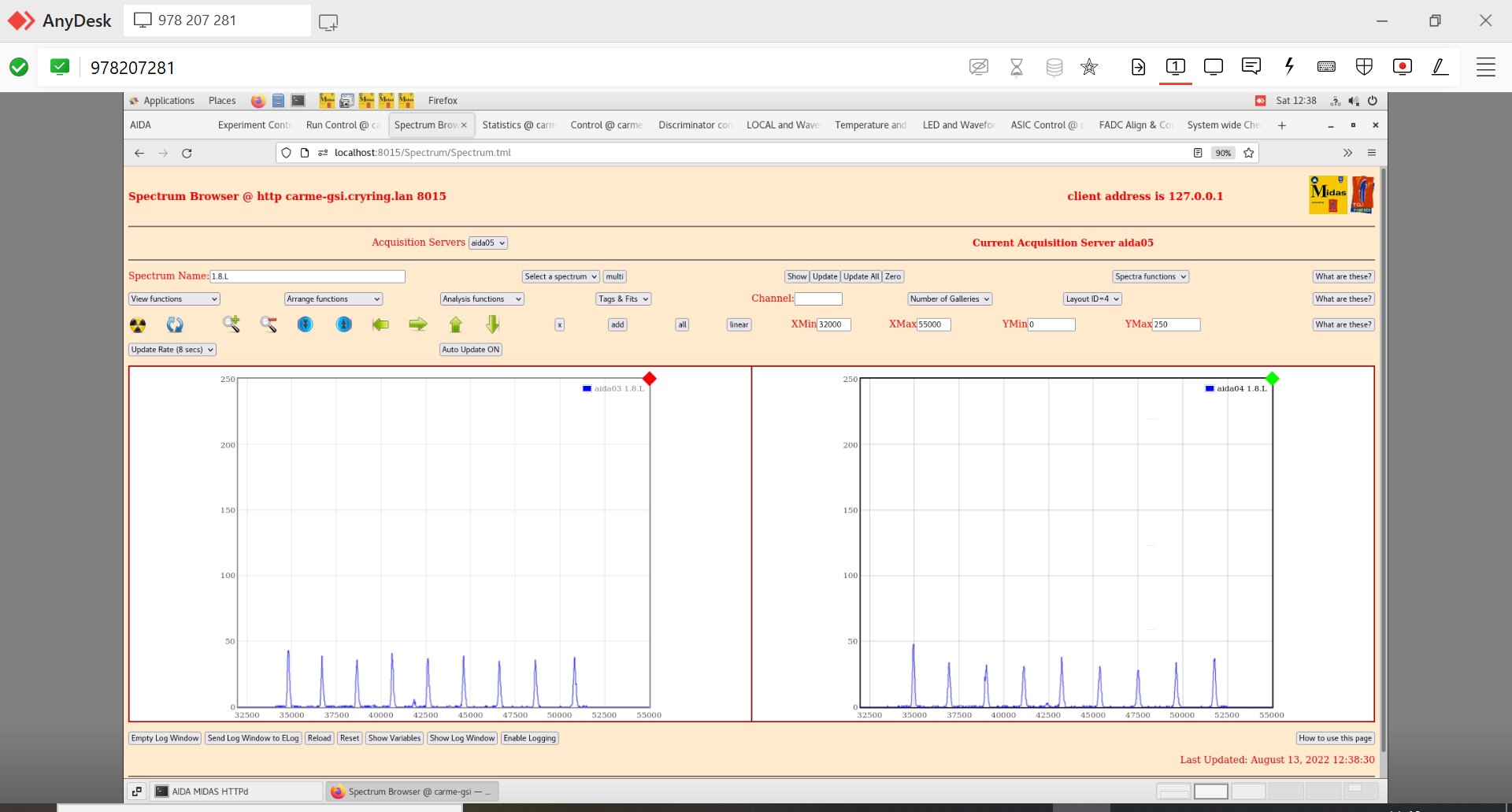Image resolution: width=1512 pixels, height=812 pixels.
Task: Click the red diamond marker on aida03 plot
Action: (650, 379)
